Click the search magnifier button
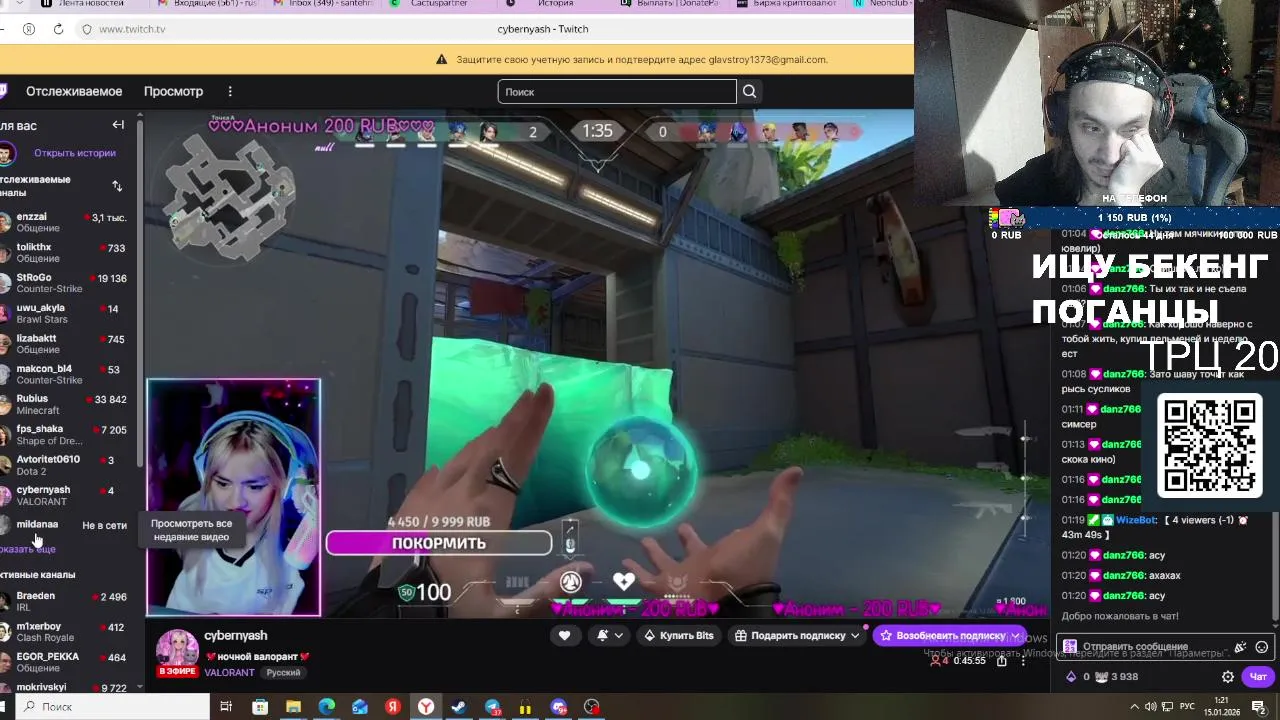1280x720 pixels. tap(749, 92)
